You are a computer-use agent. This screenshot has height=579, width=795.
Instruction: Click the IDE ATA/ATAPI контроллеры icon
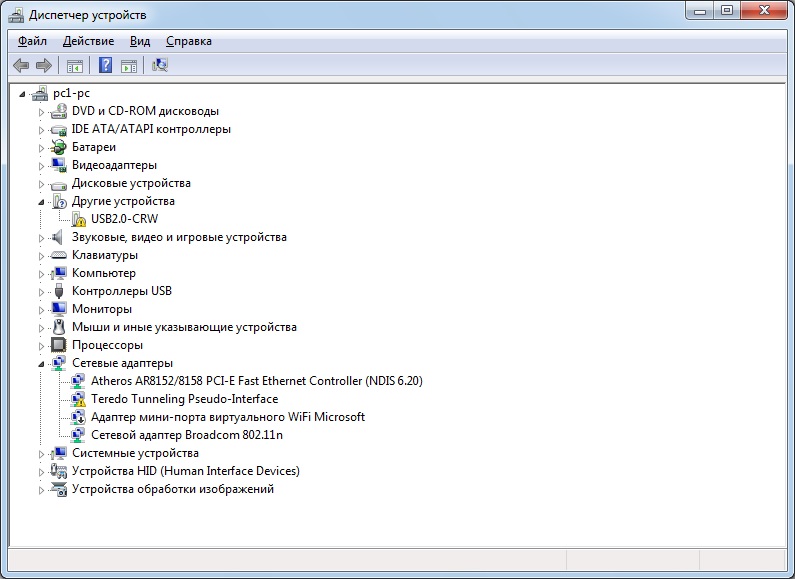(x=59, y=129)
